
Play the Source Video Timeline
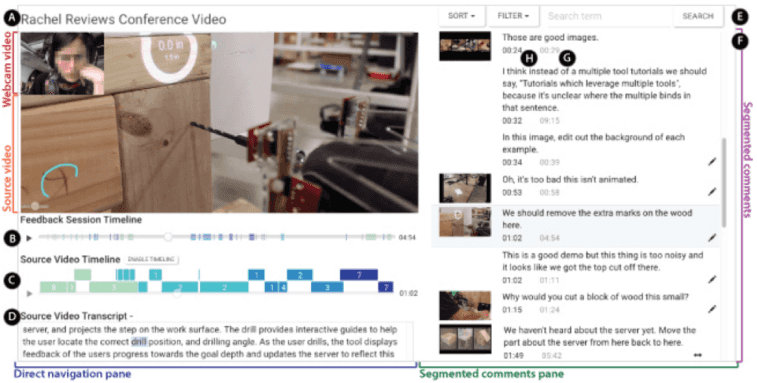[x=29, y=293]
